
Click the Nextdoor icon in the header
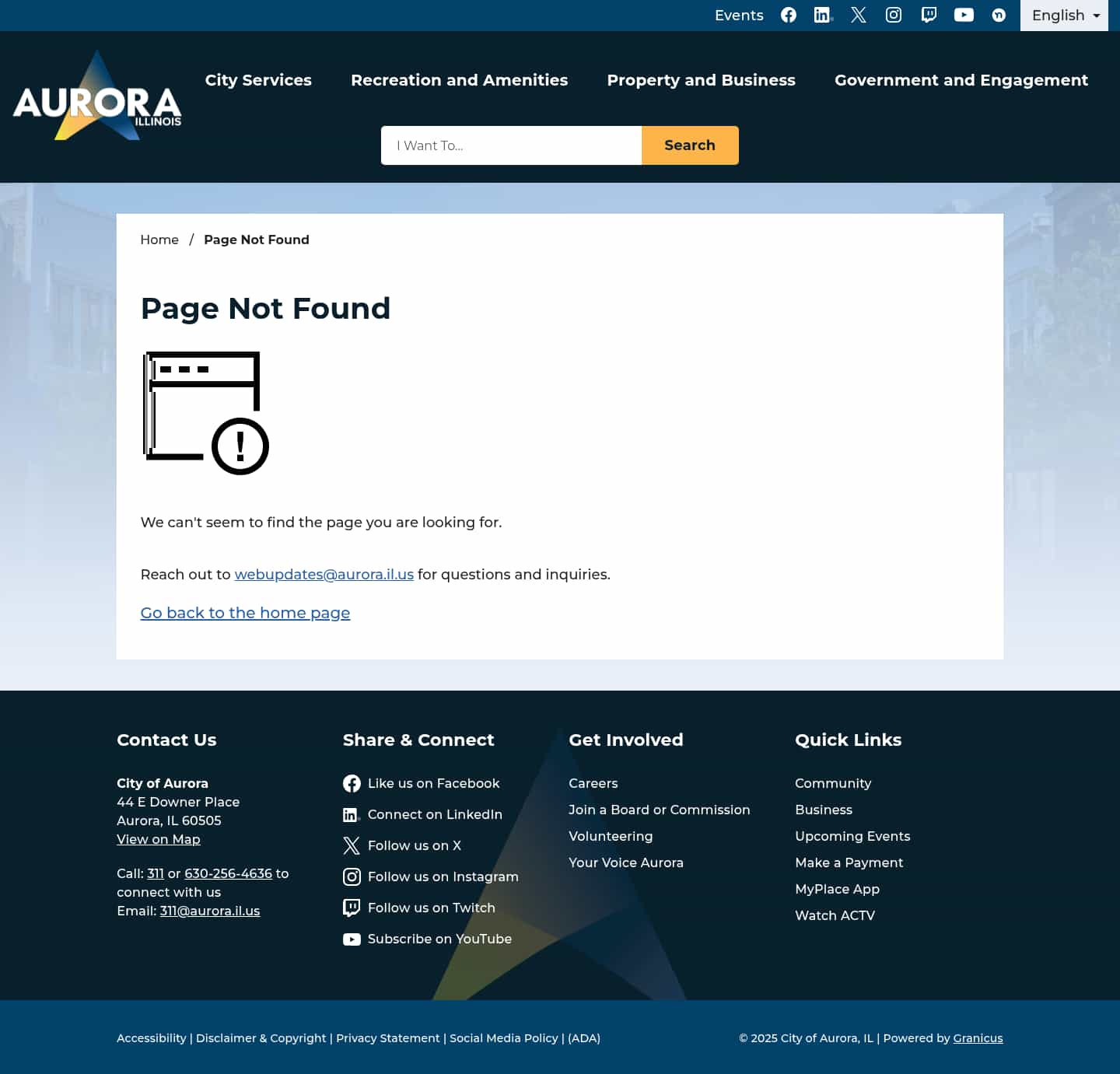click(x=999, y=15)
